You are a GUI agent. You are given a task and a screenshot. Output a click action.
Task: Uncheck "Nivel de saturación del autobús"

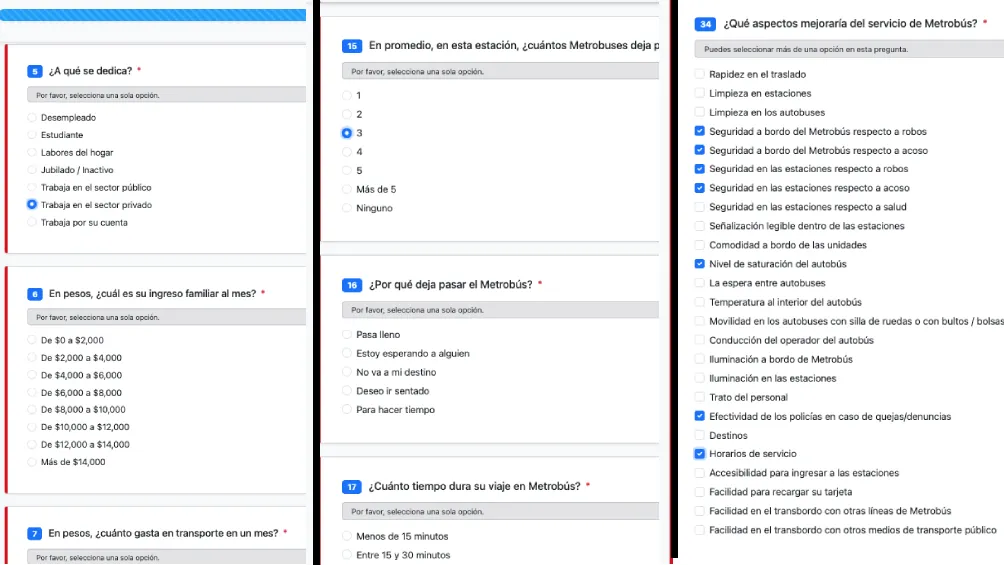click(x=700, y=264)
